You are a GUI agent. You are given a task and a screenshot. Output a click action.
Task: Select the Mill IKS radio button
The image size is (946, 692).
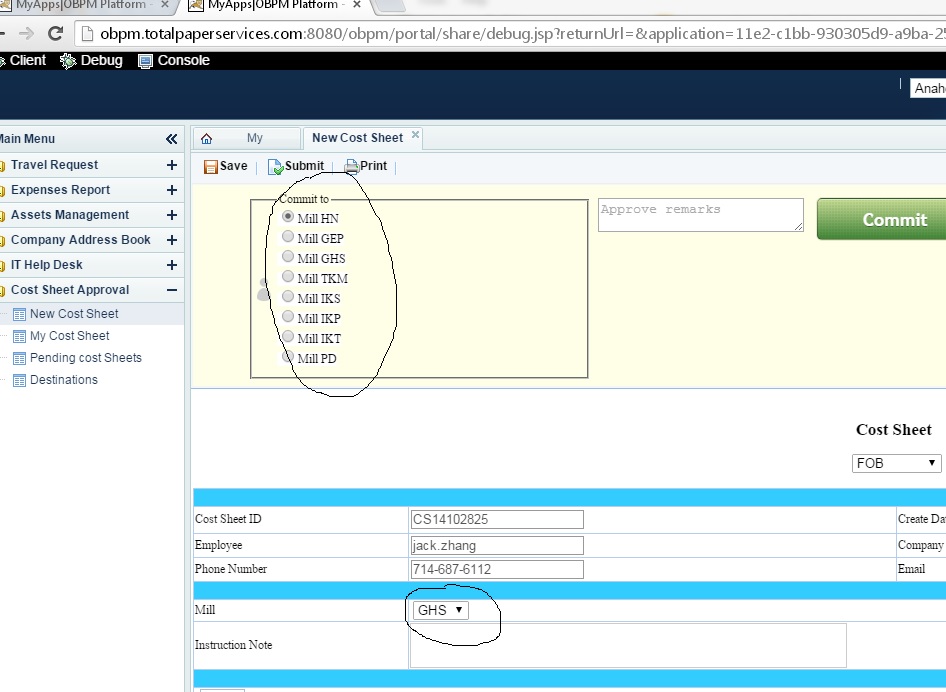coord(288,296)
